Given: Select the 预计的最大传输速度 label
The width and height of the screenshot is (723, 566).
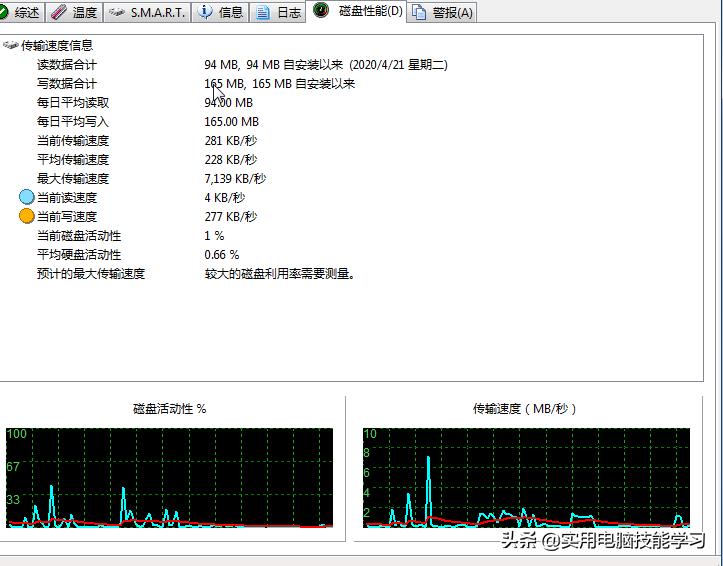Looking at the screenshot, I should [x=91, y=274].
